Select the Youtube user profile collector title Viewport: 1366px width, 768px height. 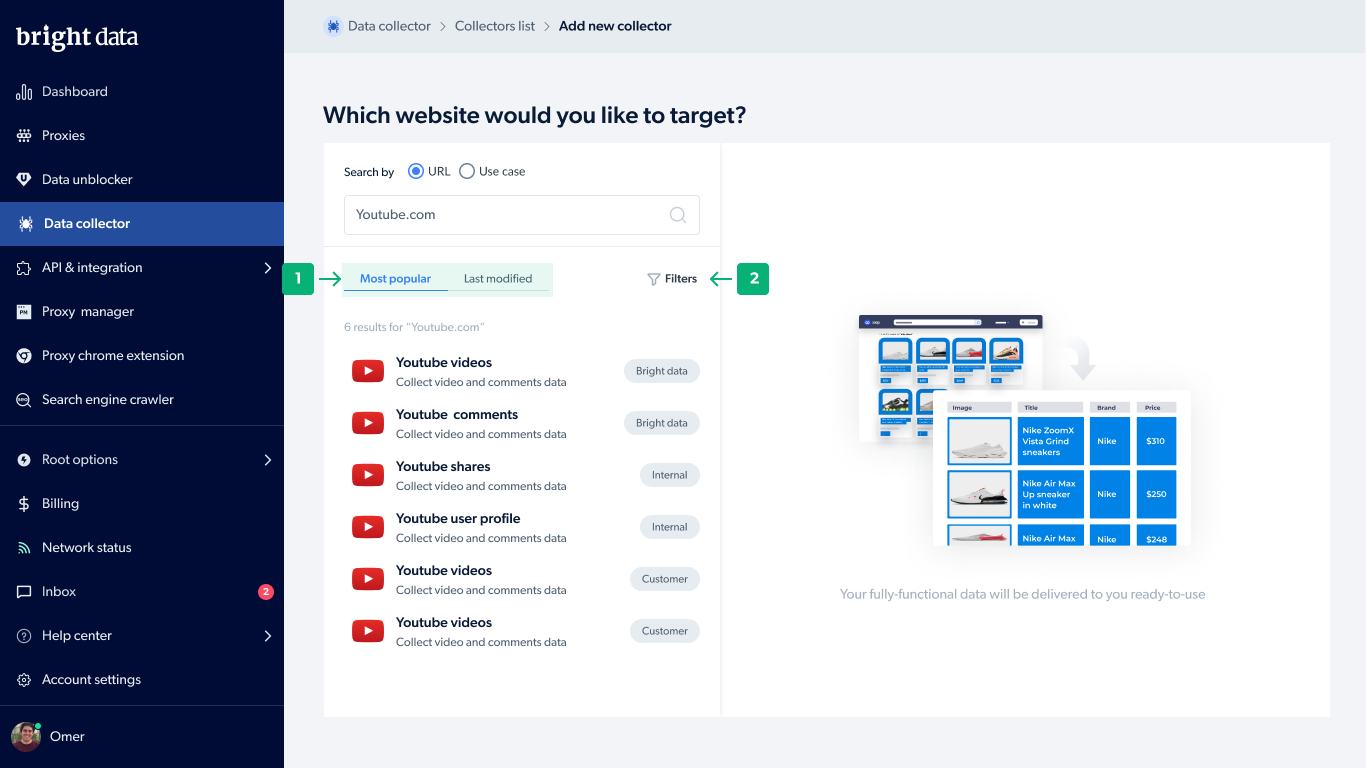coord(458,518)
